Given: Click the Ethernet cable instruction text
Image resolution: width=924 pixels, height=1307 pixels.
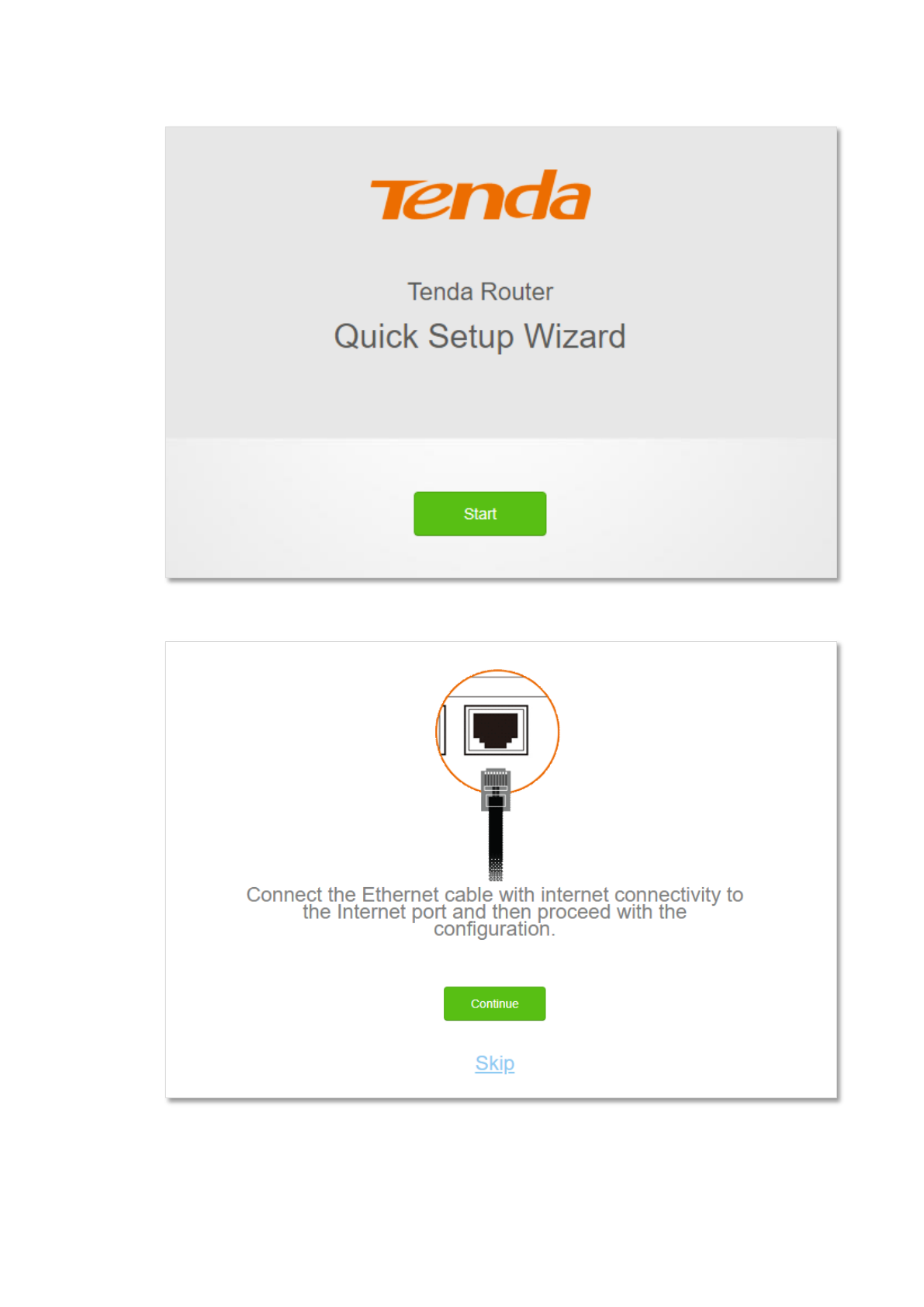Looking at the screenshot, I should click(x=494, y=912).
